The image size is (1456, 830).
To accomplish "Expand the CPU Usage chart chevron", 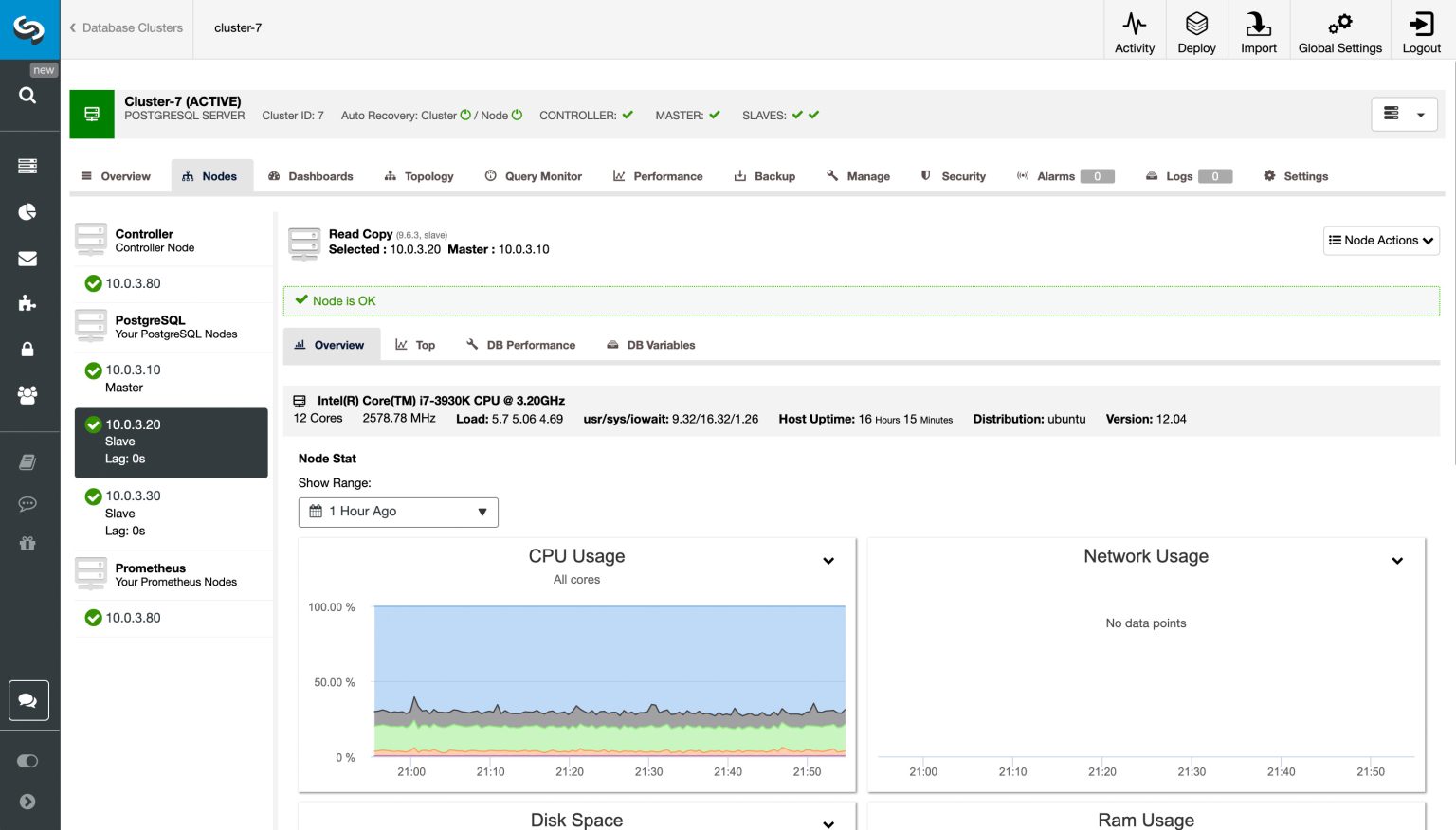I will pos(828,561).
